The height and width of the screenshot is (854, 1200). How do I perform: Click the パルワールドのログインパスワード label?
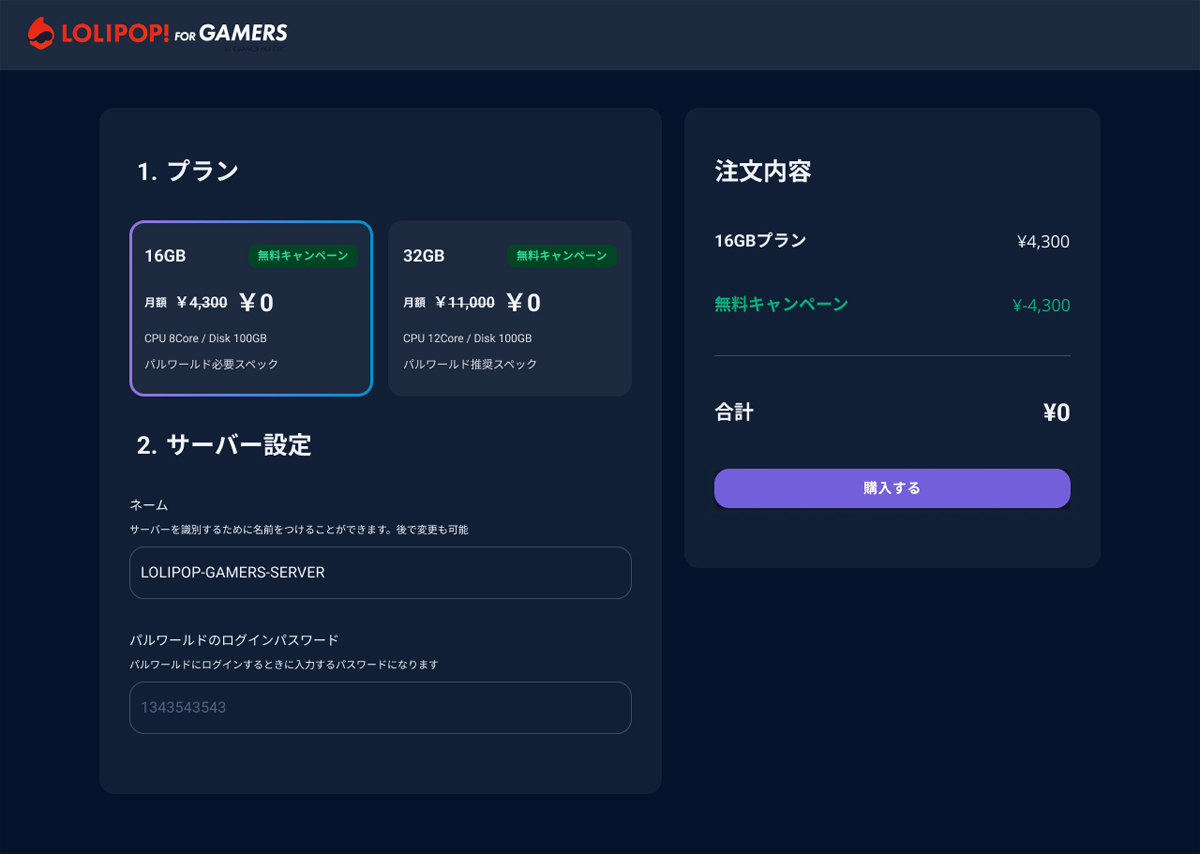tap(234, 640)
